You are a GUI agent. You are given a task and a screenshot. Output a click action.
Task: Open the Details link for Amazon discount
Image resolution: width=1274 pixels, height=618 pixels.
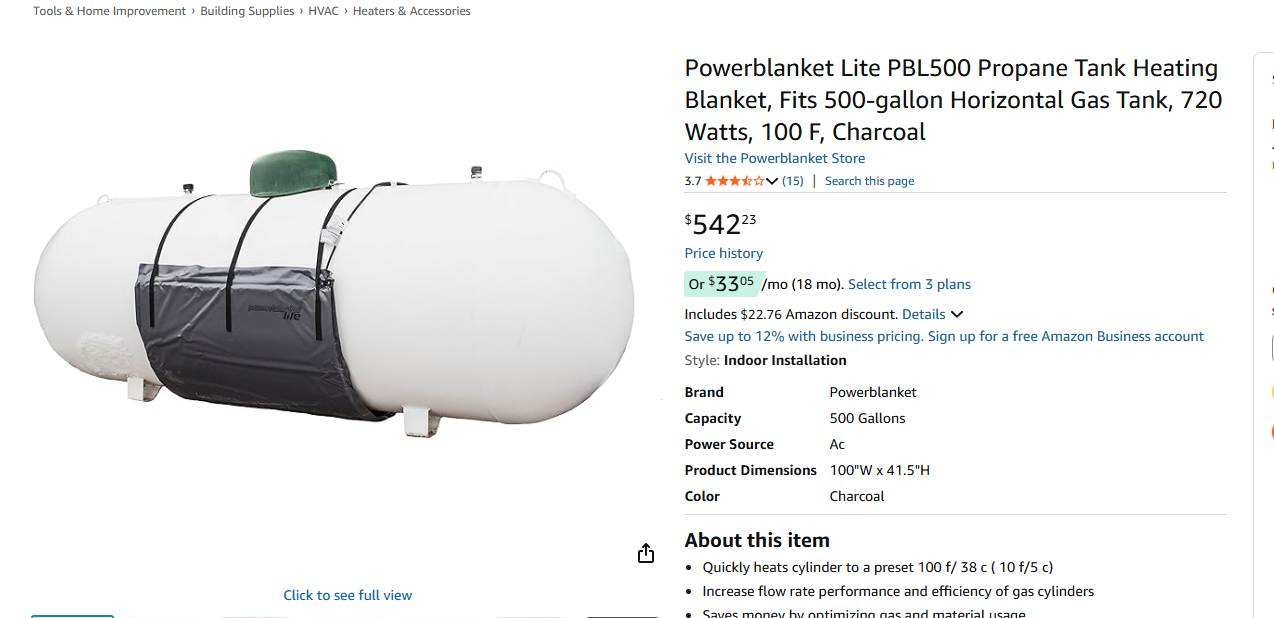(923, 314)
